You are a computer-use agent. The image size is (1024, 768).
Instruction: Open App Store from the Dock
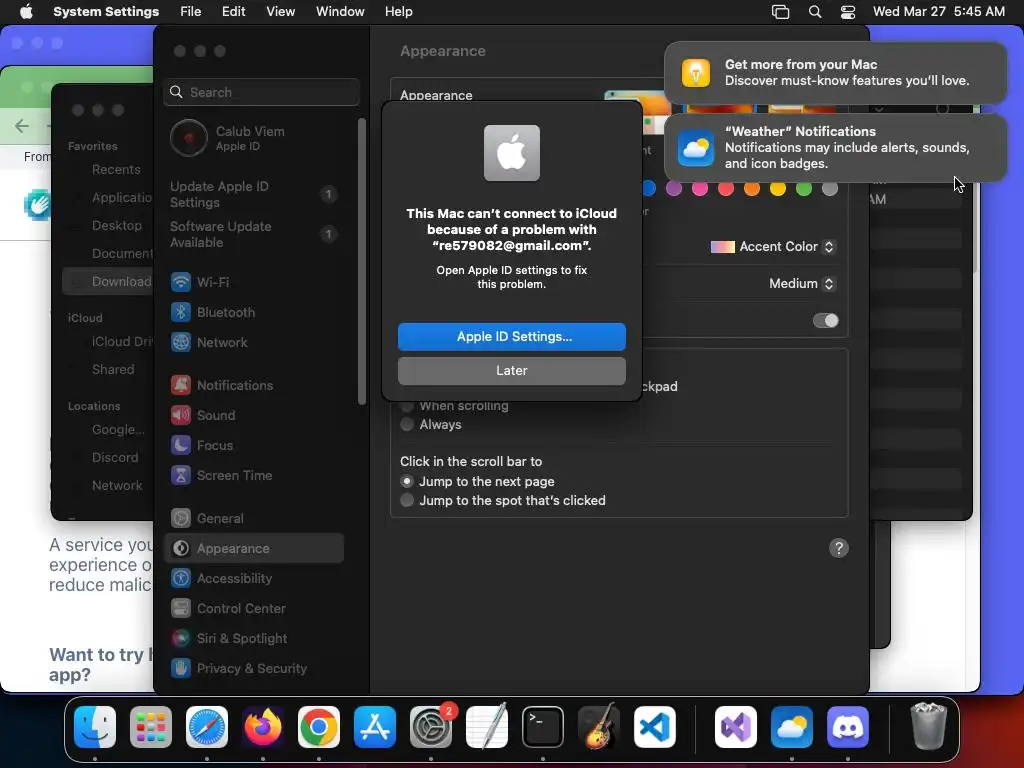point(375,727)
